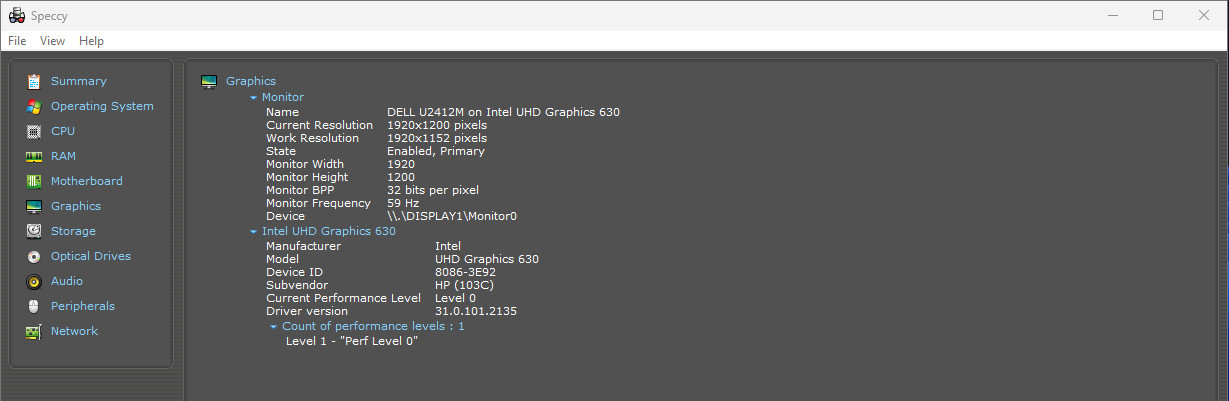
Task: Click the Monitor Frequency label
Action: [318, 203]
